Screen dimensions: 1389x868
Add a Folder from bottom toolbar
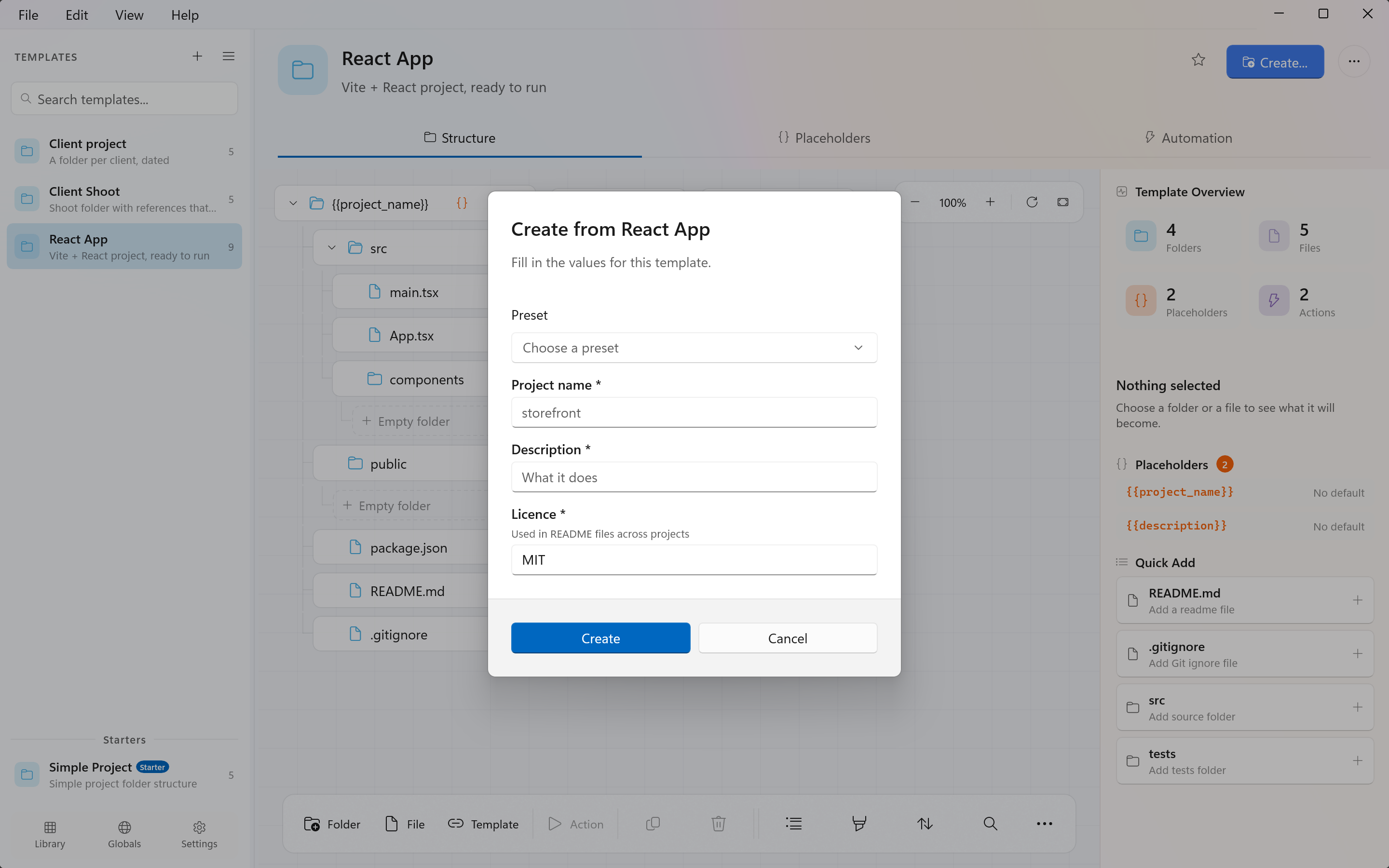[332, 824]
